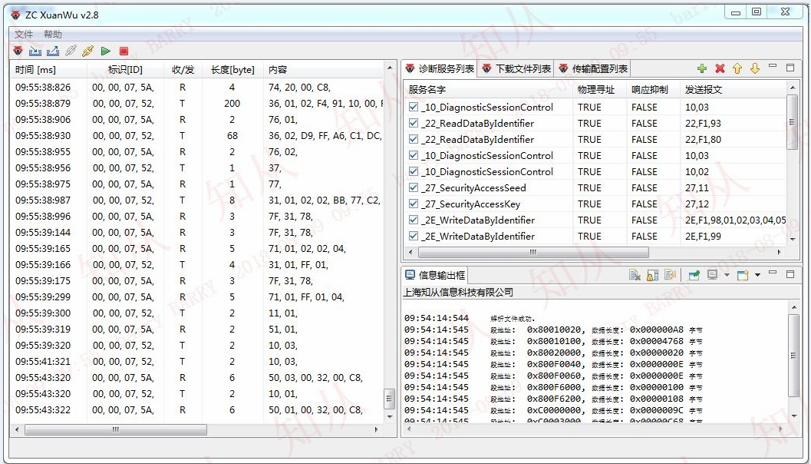Click the red XuanWu logo toolbar icon
811x464 pixels.
[18, 51]
